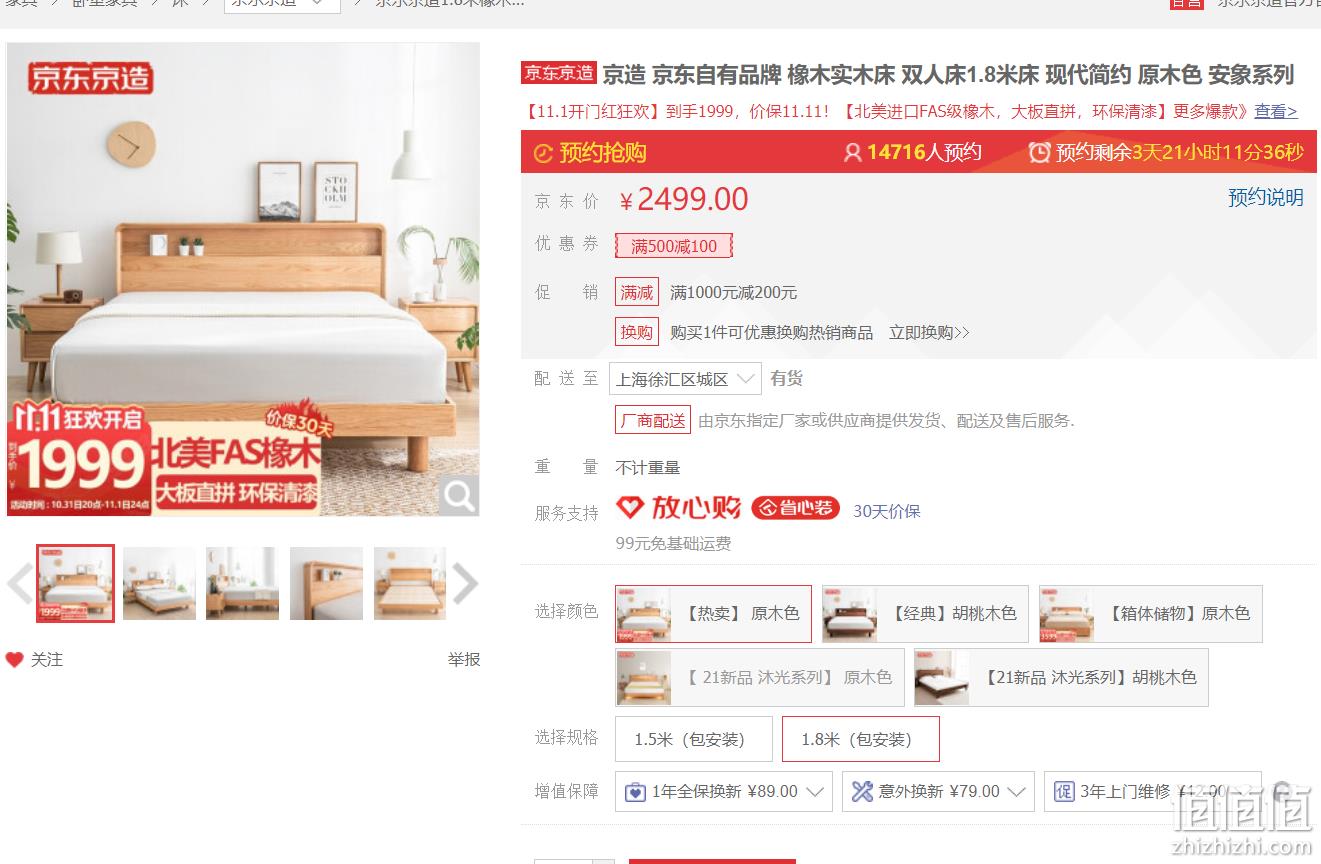Click the 立即换购 link
This screenshot has width=1321, height=864.
click(x=929, y=333)
